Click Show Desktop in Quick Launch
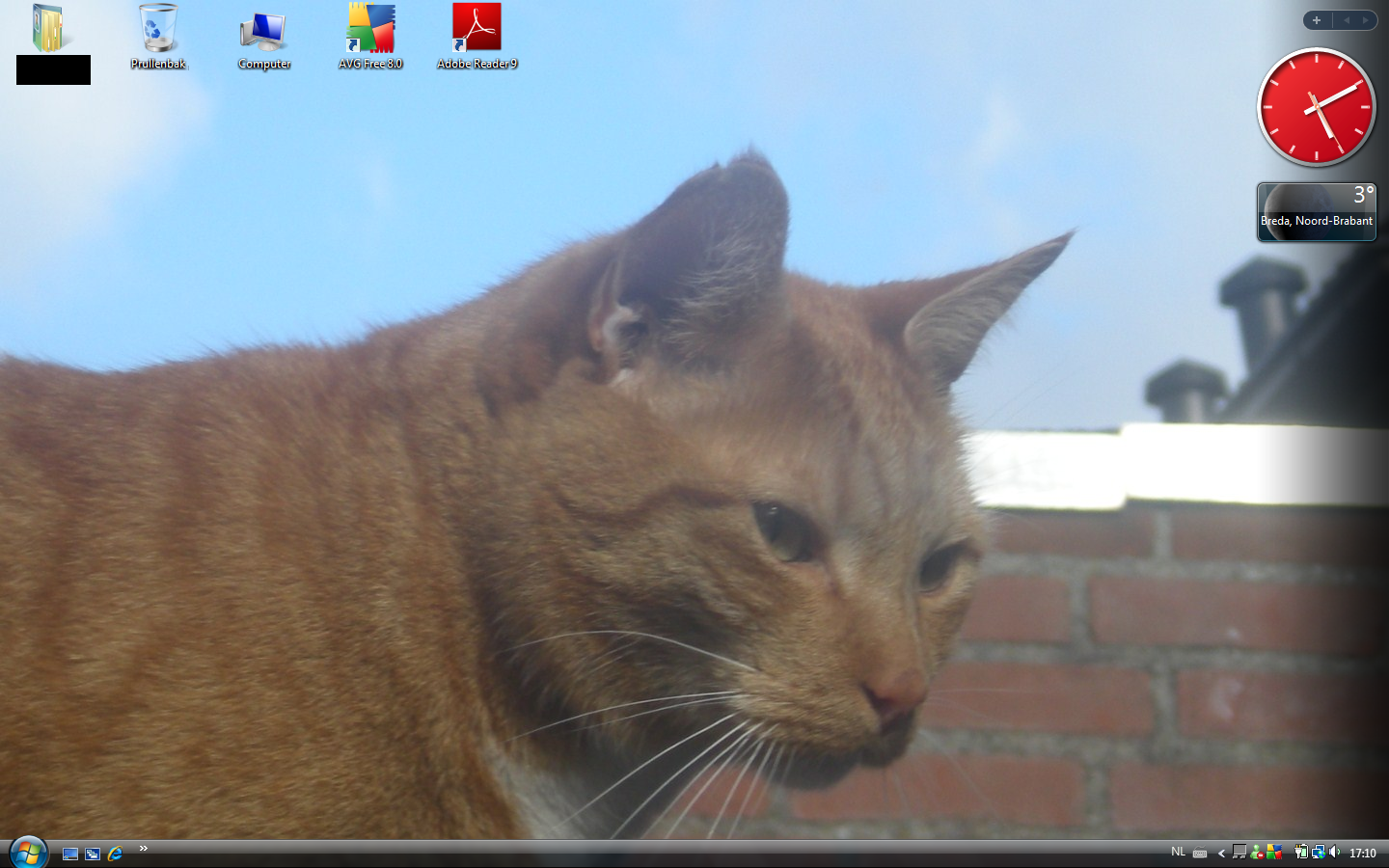Image resolution: width=1389 pixels, height=868 pixels. point(70,854)
